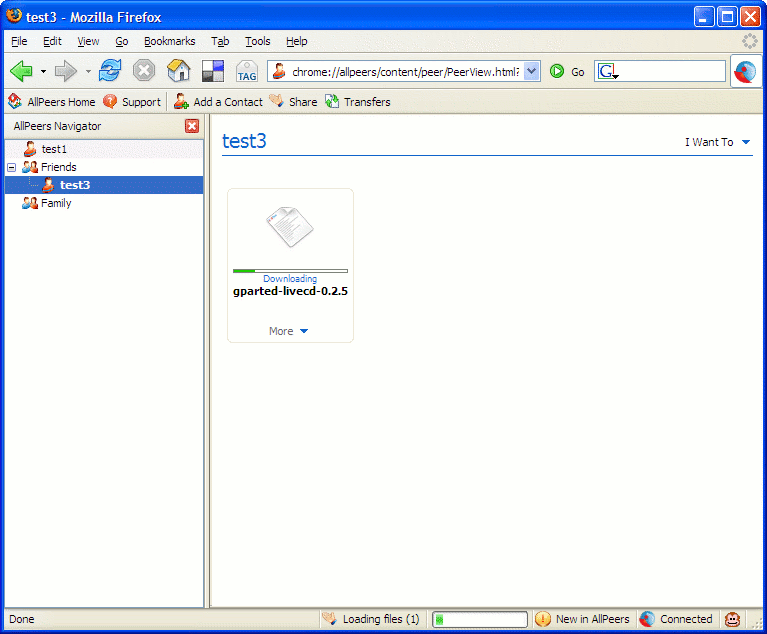Viewport: 767px width, 634px height.
Task: Click the Loading files hand icon
Action: pos(329,618)
